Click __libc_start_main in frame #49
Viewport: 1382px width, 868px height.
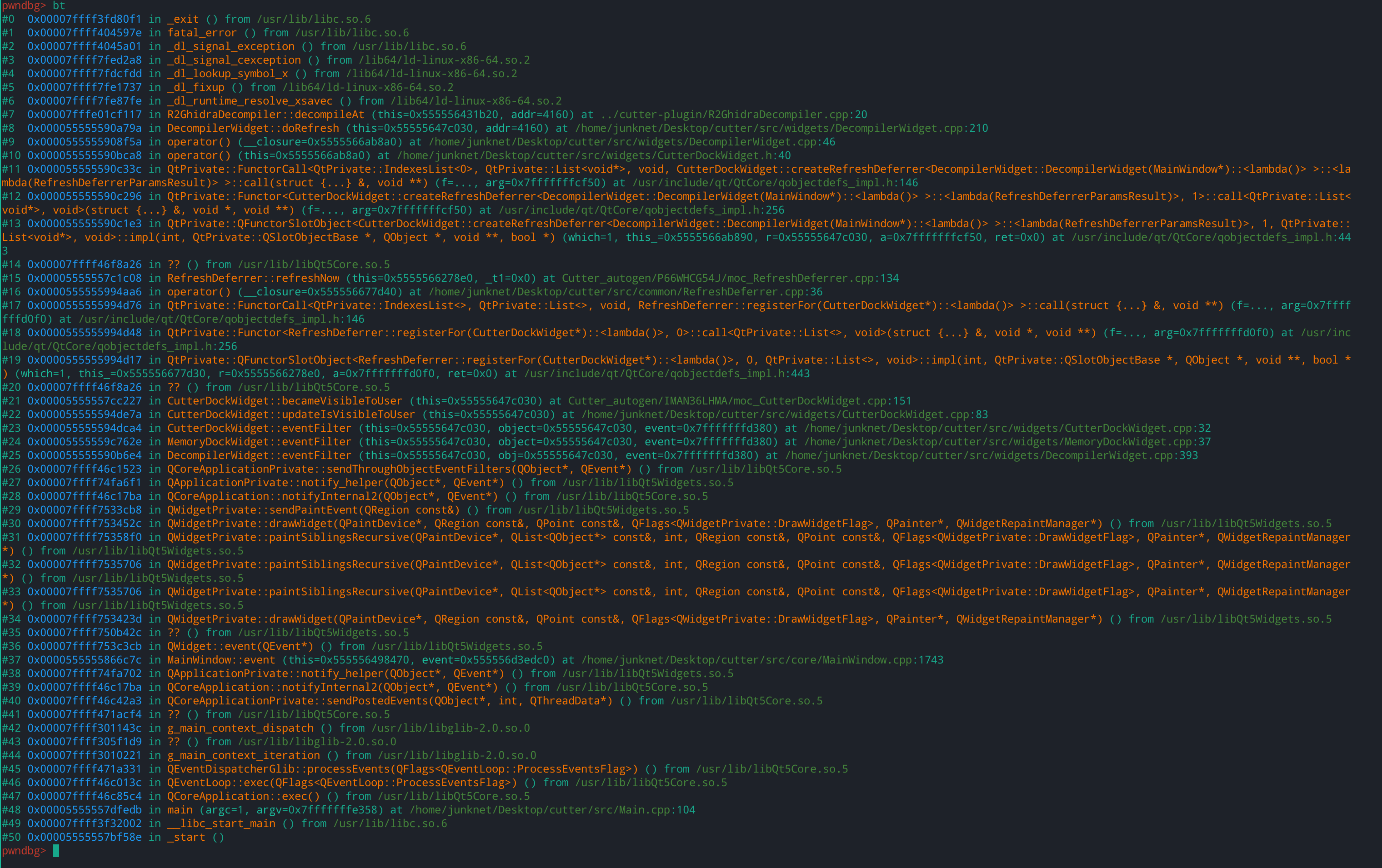click(221, 824)
